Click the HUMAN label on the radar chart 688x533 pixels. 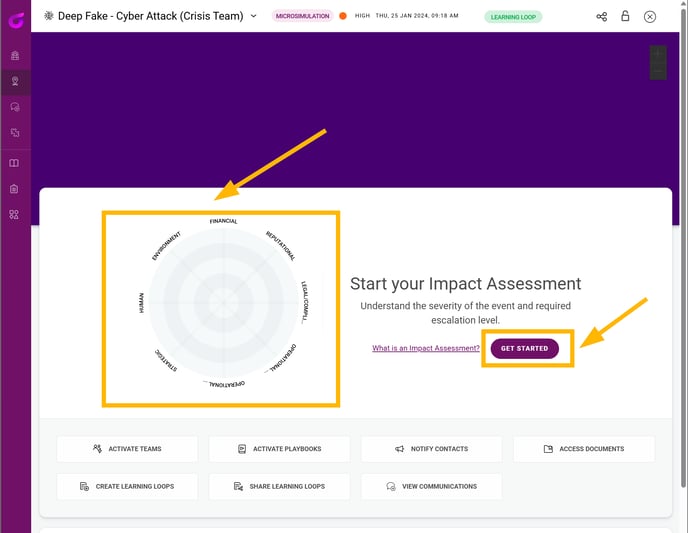[141, 303]
